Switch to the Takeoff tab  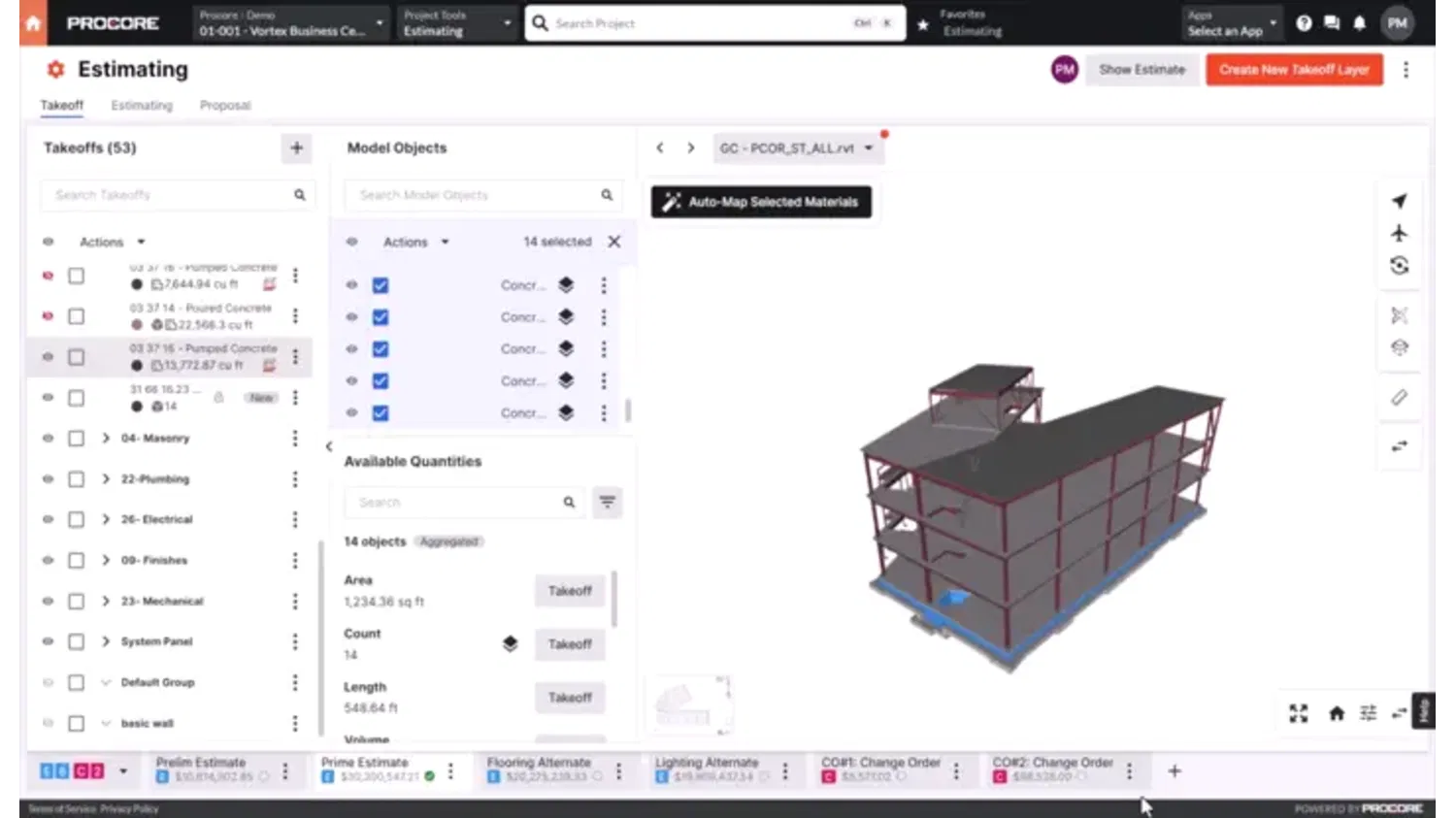[x=61, y=105]
